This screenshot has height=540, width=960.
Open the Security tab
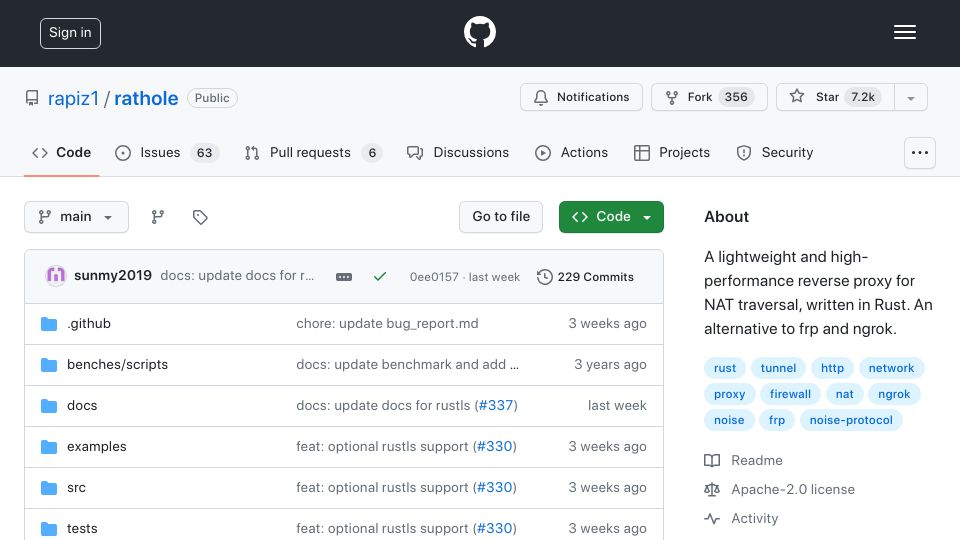pyautogui.click(x=774, y=152)
